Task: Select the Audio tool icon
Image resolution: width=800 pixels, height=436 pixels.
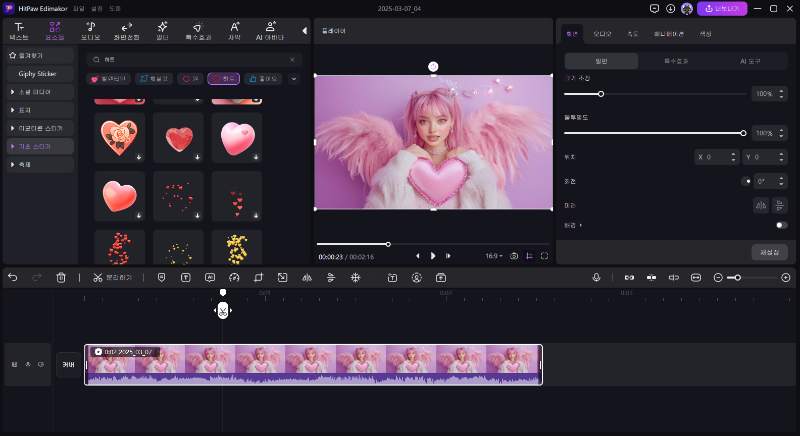Action: [x=91, y=30]
